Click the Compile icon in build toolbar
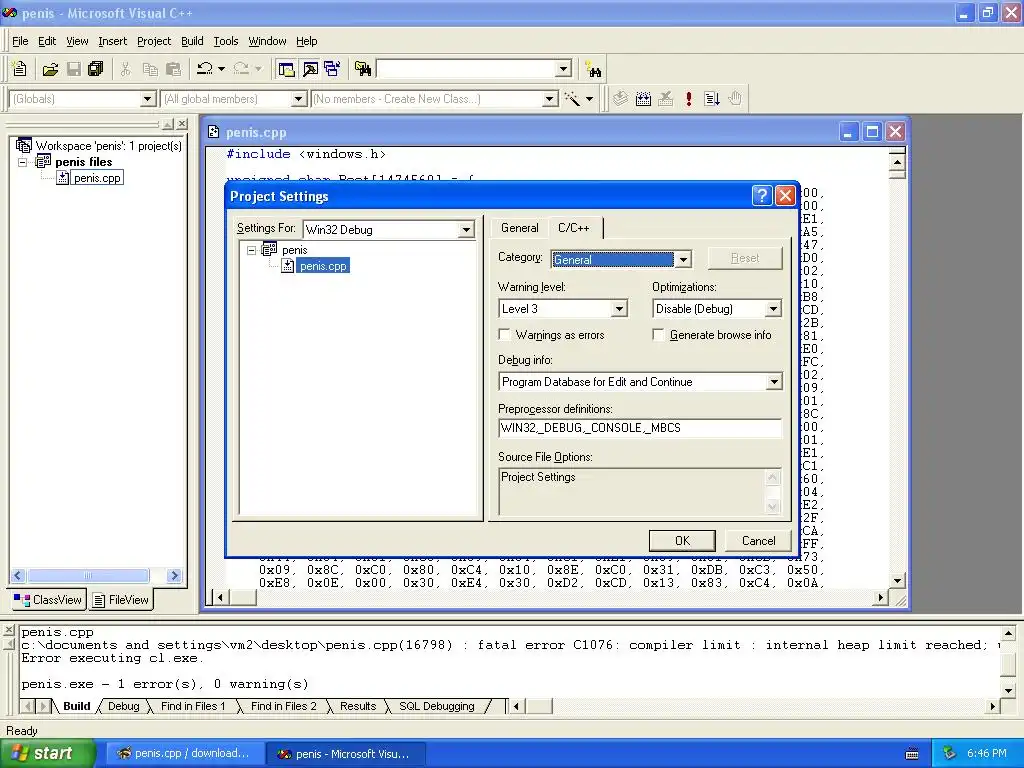 620,99
